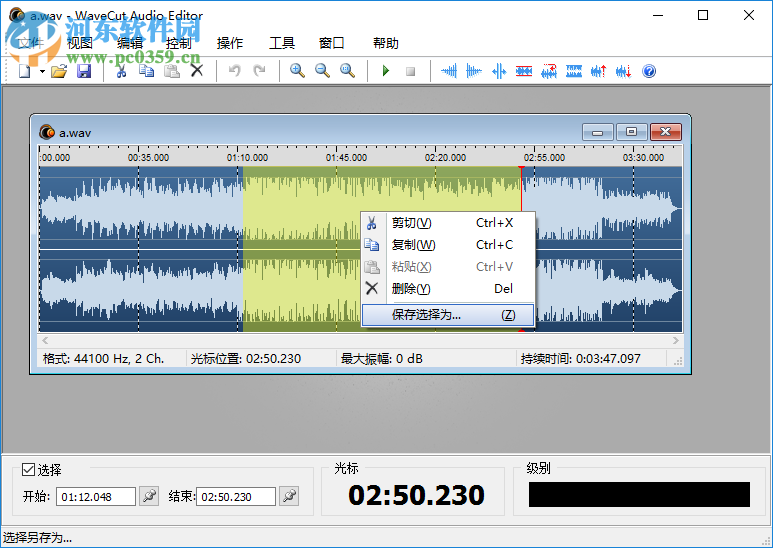Open the 操作 menu
This screenshot has width=773, height=548.
coord(230,43)
